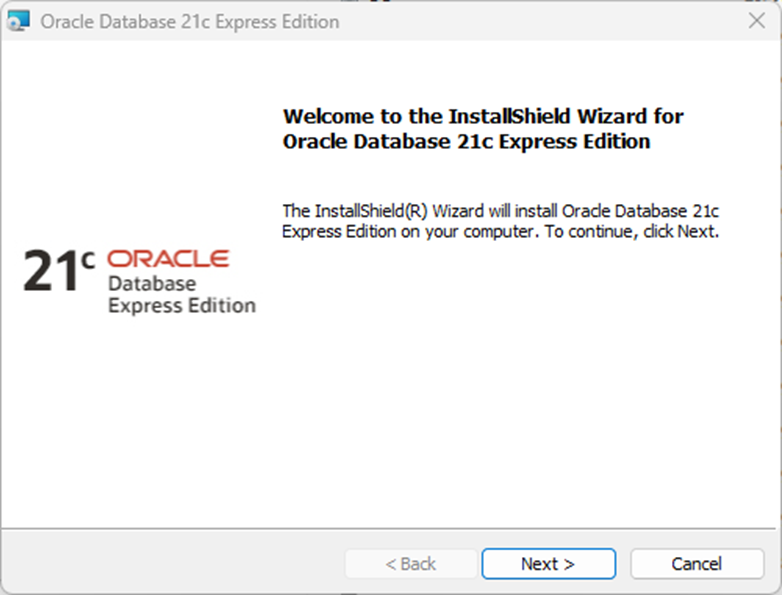Click the word Database in the logo
The width and height of the screenshot is (782, 595).
click(152, 284)
